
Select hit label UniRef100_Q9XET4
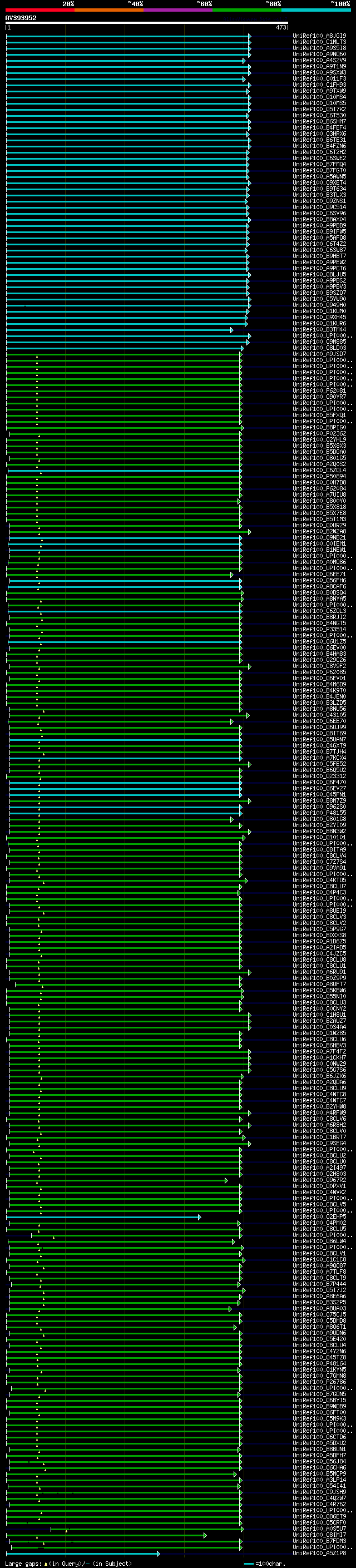point(319,182)
